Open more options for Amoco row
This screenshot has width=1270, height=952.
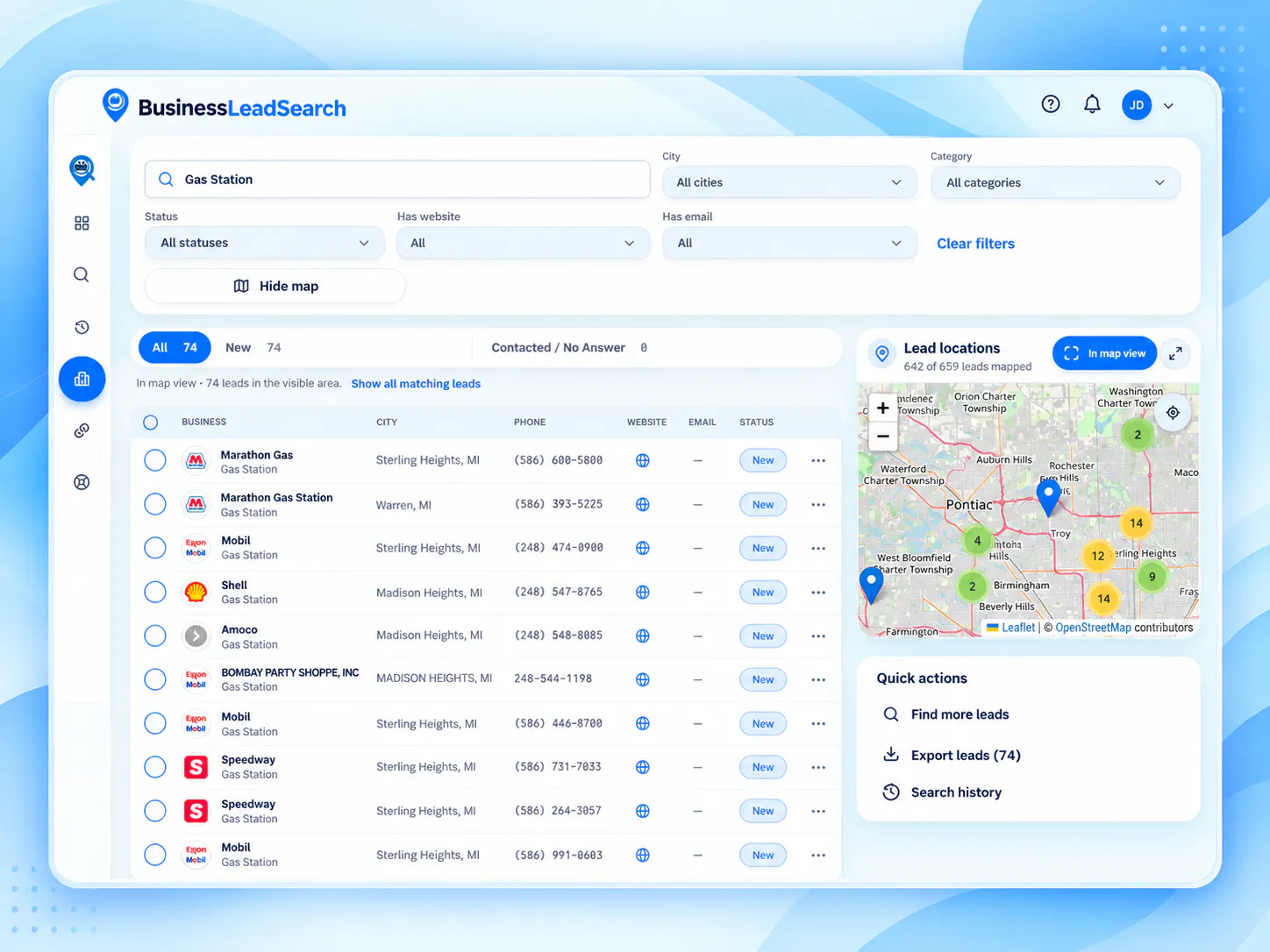(x=818, y=636)
